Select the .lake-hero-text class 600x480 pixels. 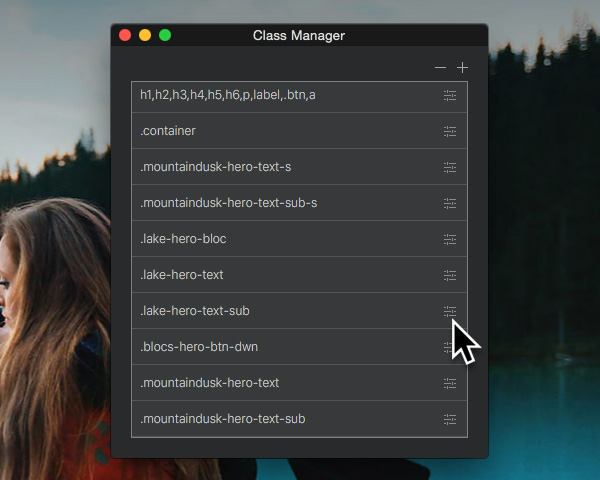(299, 275)
